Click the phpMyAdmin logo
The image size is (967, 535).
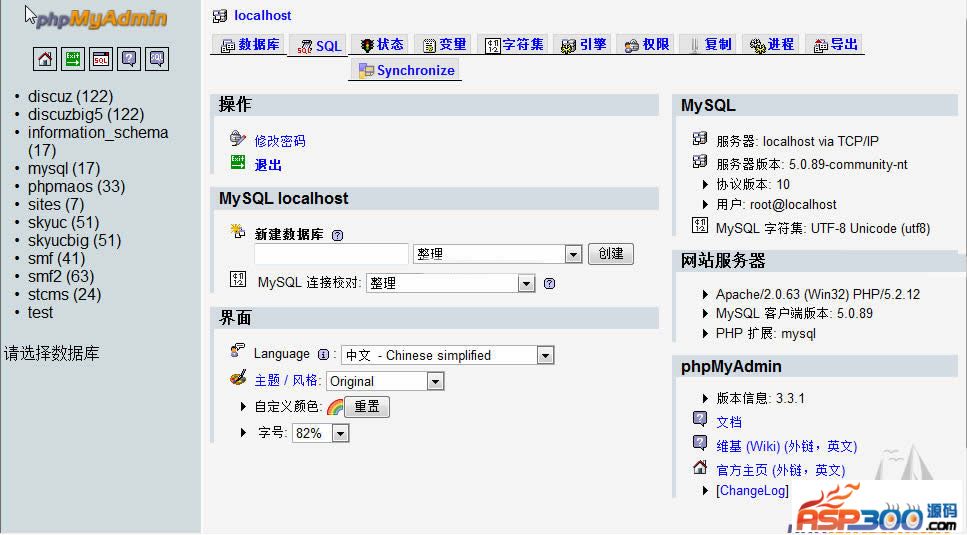(x=101, y=18)
